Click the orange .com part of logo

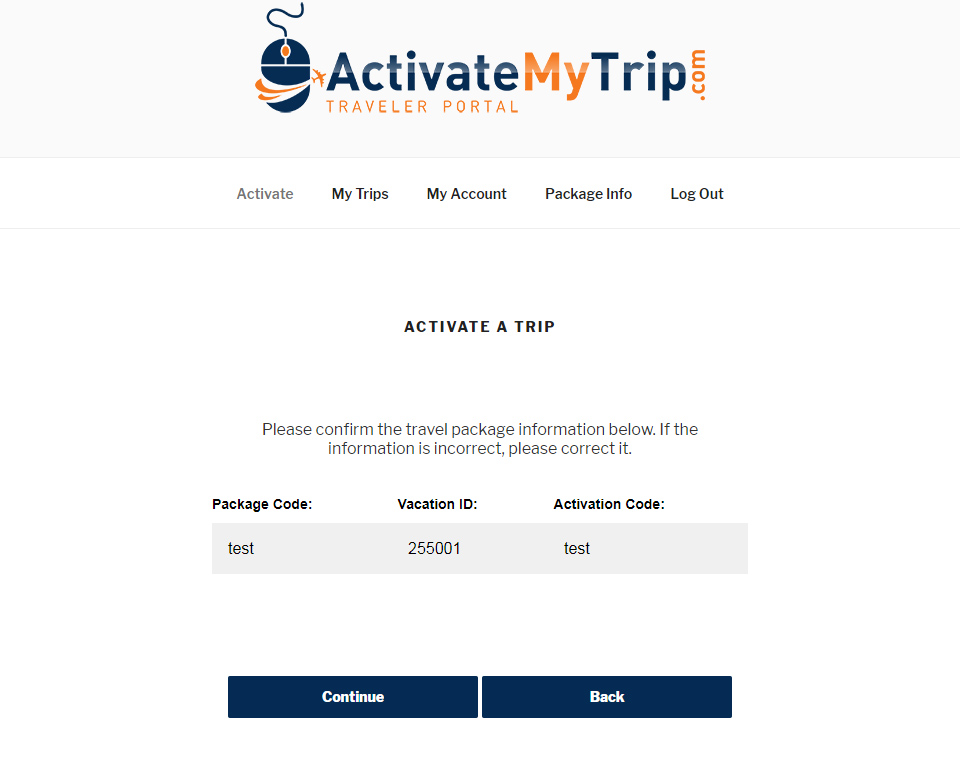click(x=699, y=75)
